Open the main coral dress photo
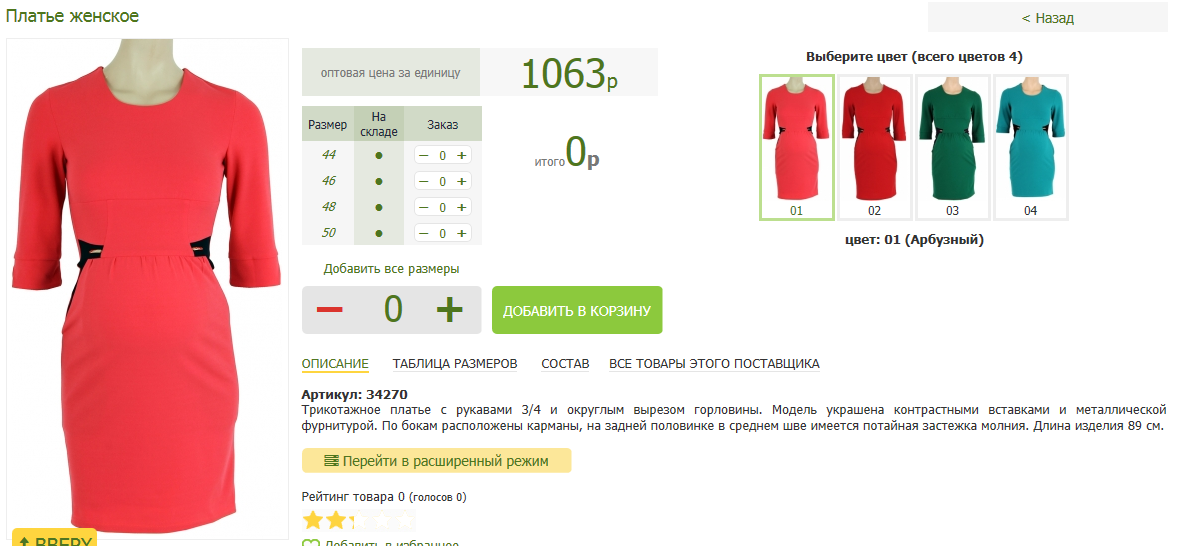 pyautogui.click(x=148, y=280)
